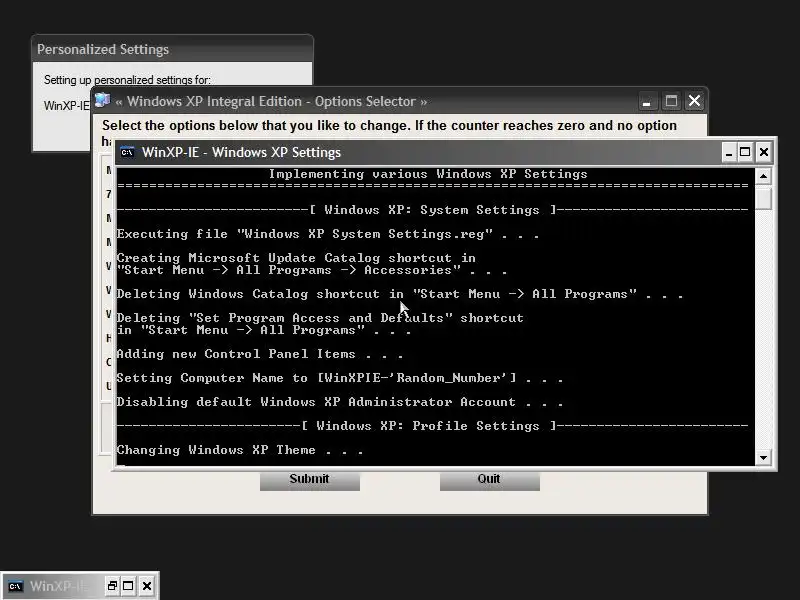
Task: Close the WinXP-IE Windows XP Settings console
Action: point(763,152)
